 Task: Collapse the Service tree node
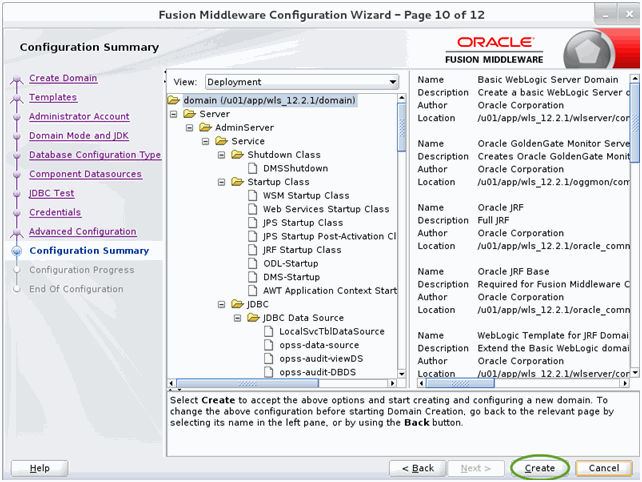coord(206,141)
